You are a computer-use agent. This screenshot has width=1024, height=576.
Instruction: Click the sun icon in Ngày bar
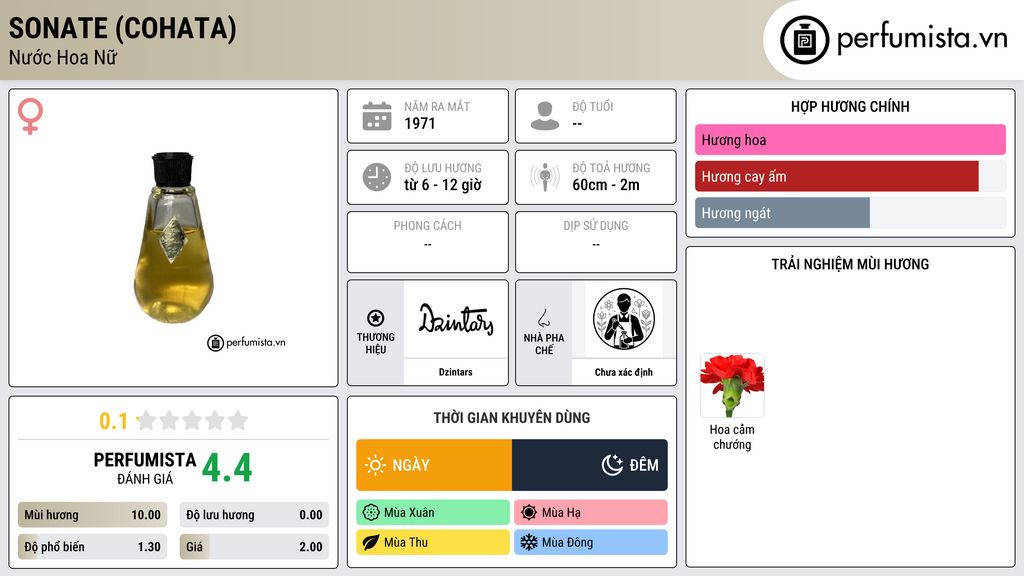(375, 465)
